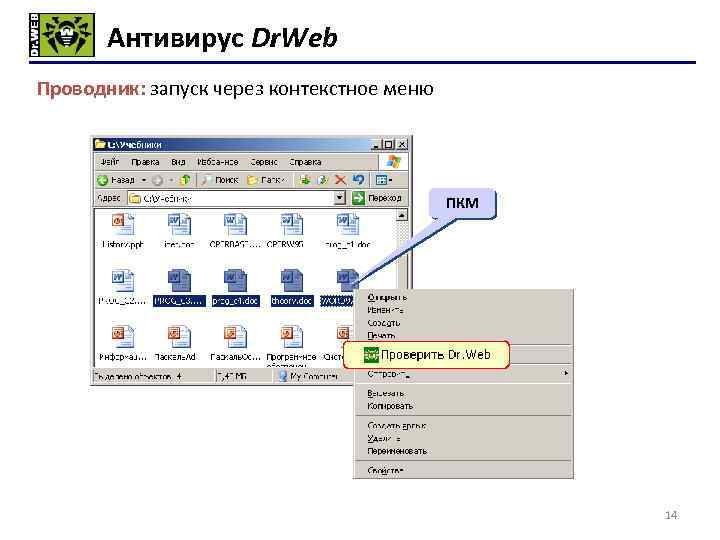Click the address bar path field
The height and width of the screenshot is (540, 720).
coord(231,198)
